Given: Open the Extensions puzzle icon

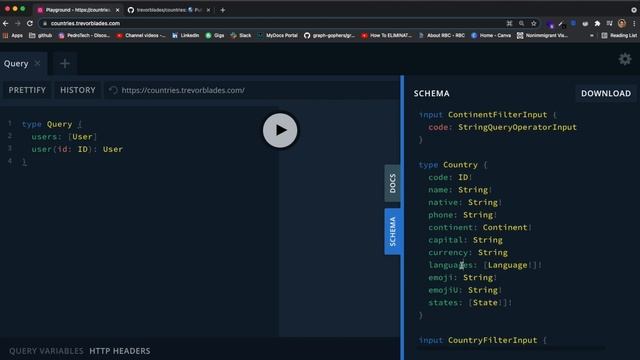Looking at the screenshot, I should click(597, 24).
